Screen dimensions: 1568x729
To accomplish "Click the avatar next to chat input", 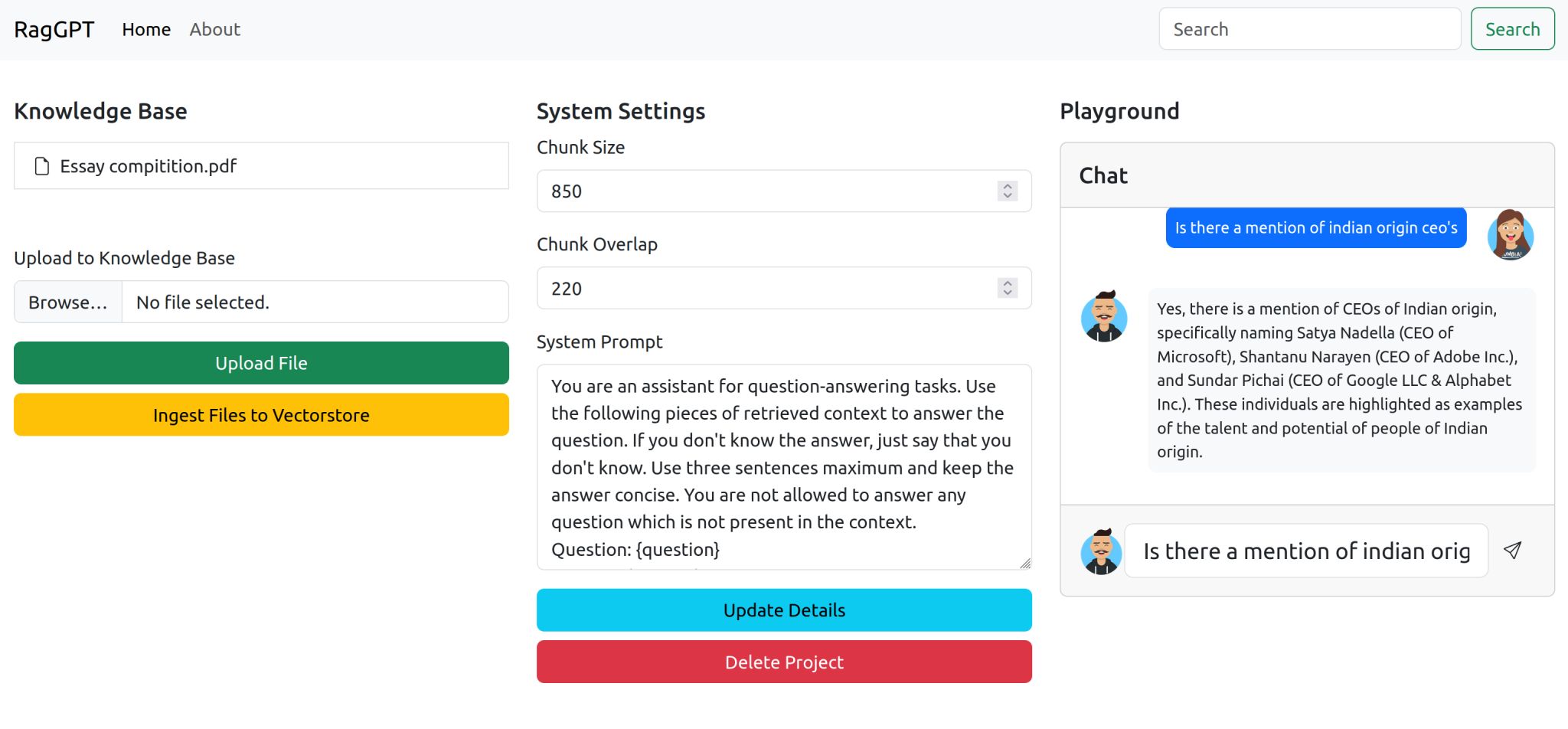I will click(x=1101, y=551).
